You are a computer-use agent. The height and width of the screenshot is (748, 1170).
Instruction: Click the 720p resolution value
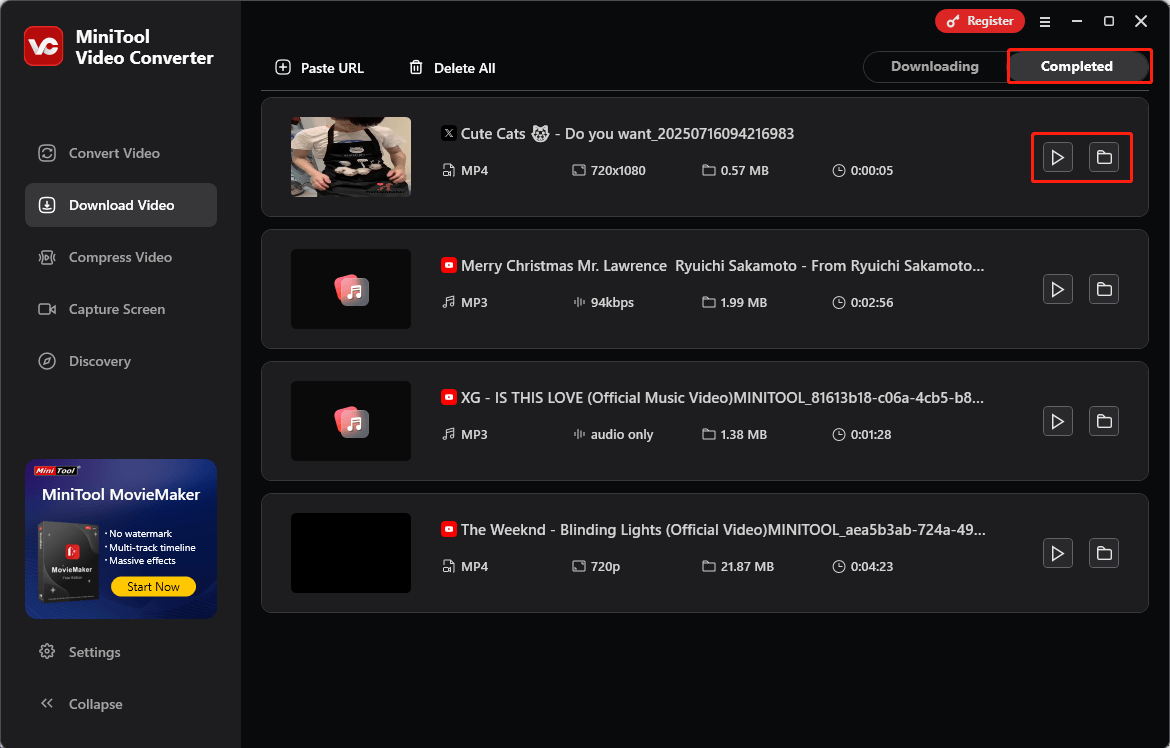coord(605,567)
